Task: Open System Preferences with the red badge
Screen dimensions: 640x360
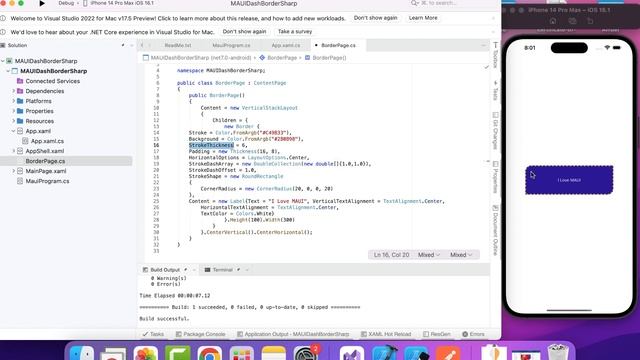Action: [x=306, y=353]
